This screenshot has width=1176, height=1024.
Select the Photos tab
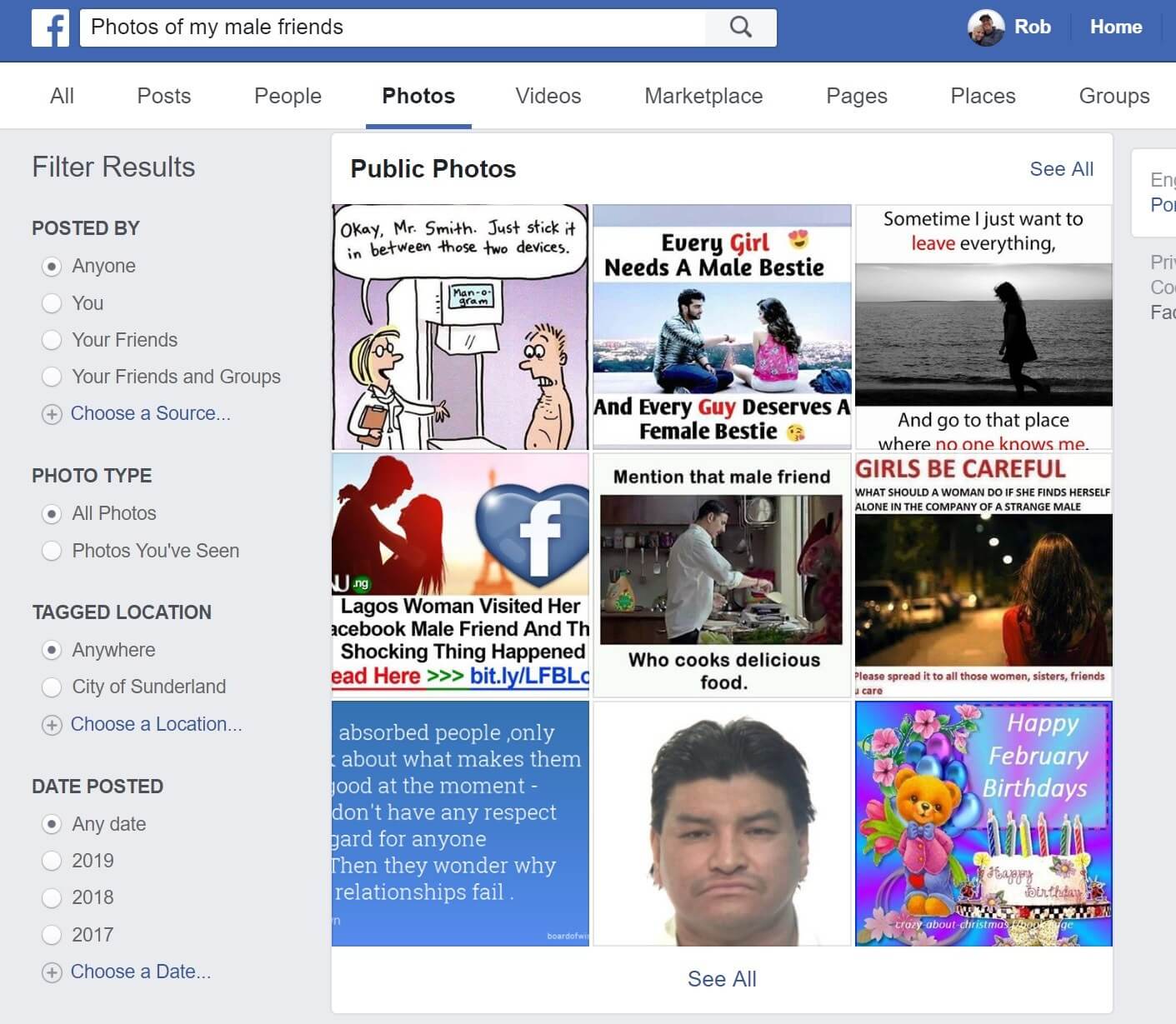coord(418,96)
